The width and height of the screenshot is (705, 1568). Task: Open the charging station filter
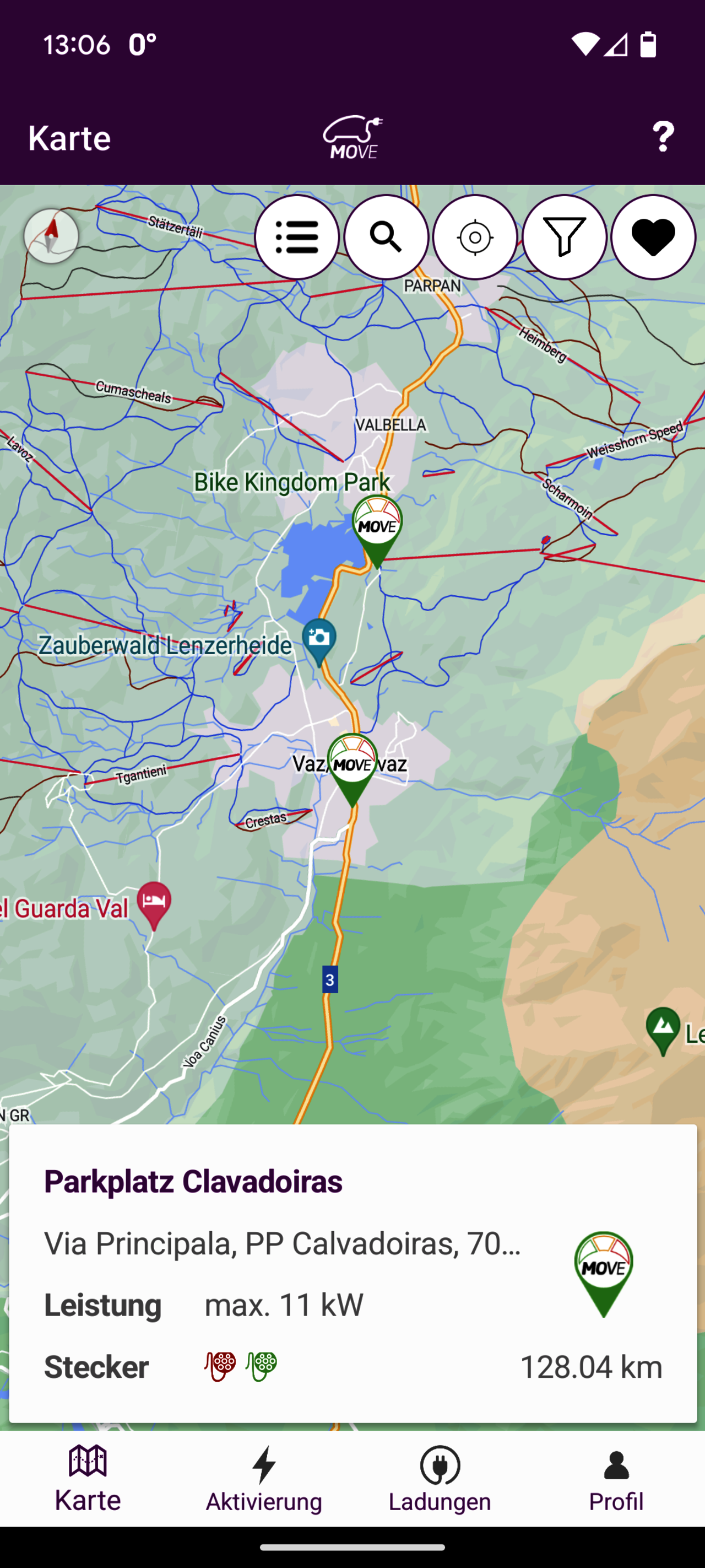click(x=565, y=237)
